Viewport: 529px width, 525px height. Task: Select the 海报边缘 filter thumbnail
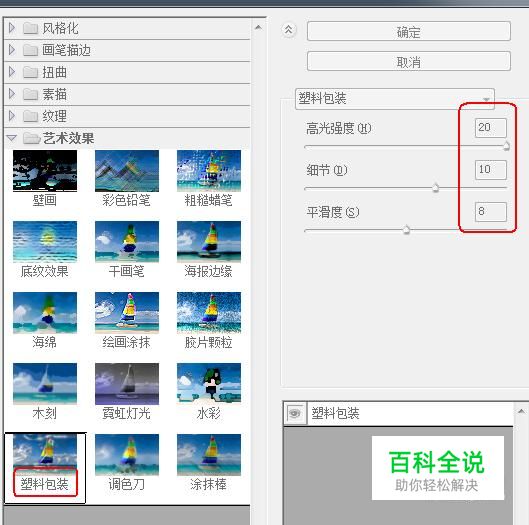coord(209,242)
